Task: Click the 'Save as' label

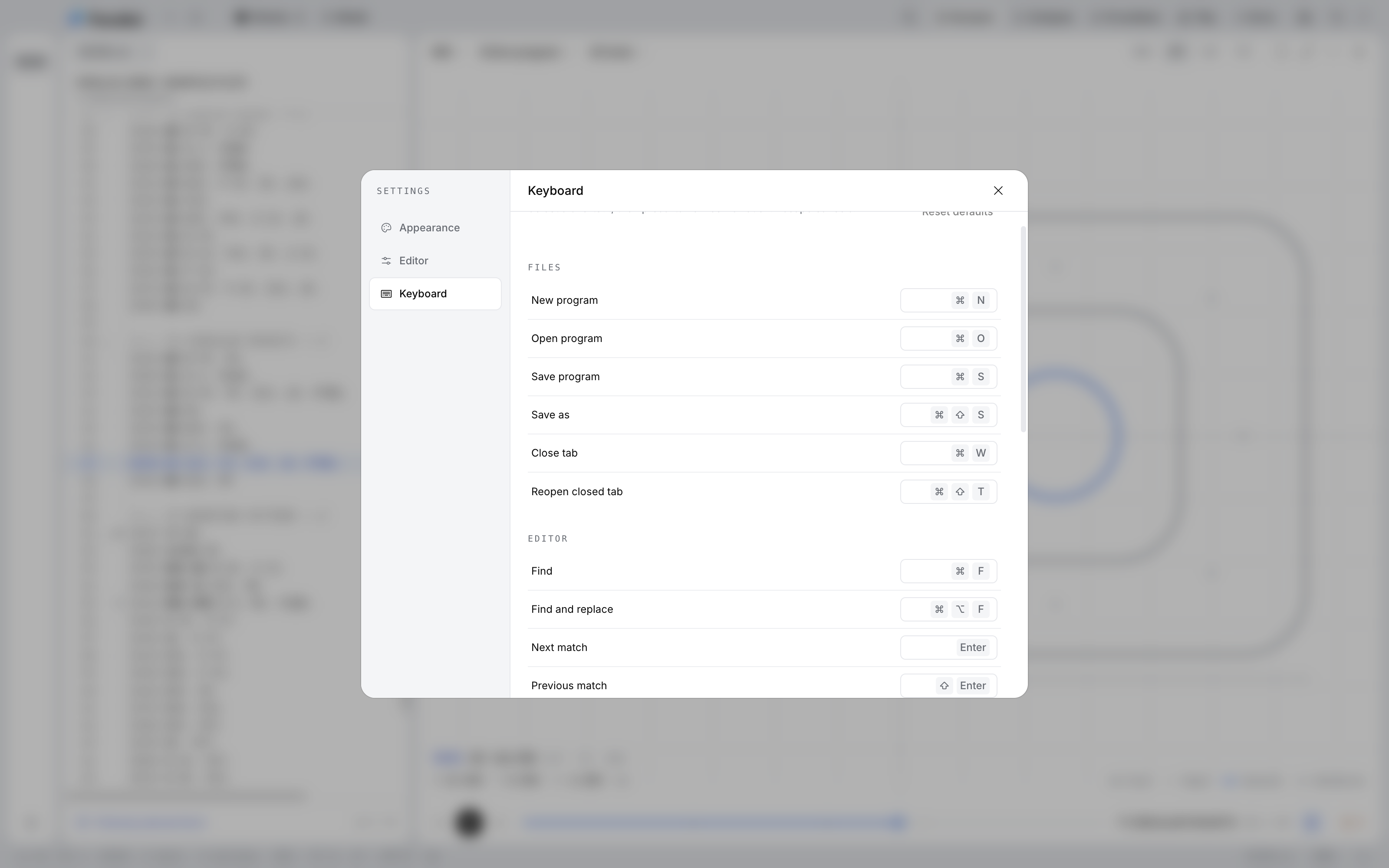Action: pos(550,415)
